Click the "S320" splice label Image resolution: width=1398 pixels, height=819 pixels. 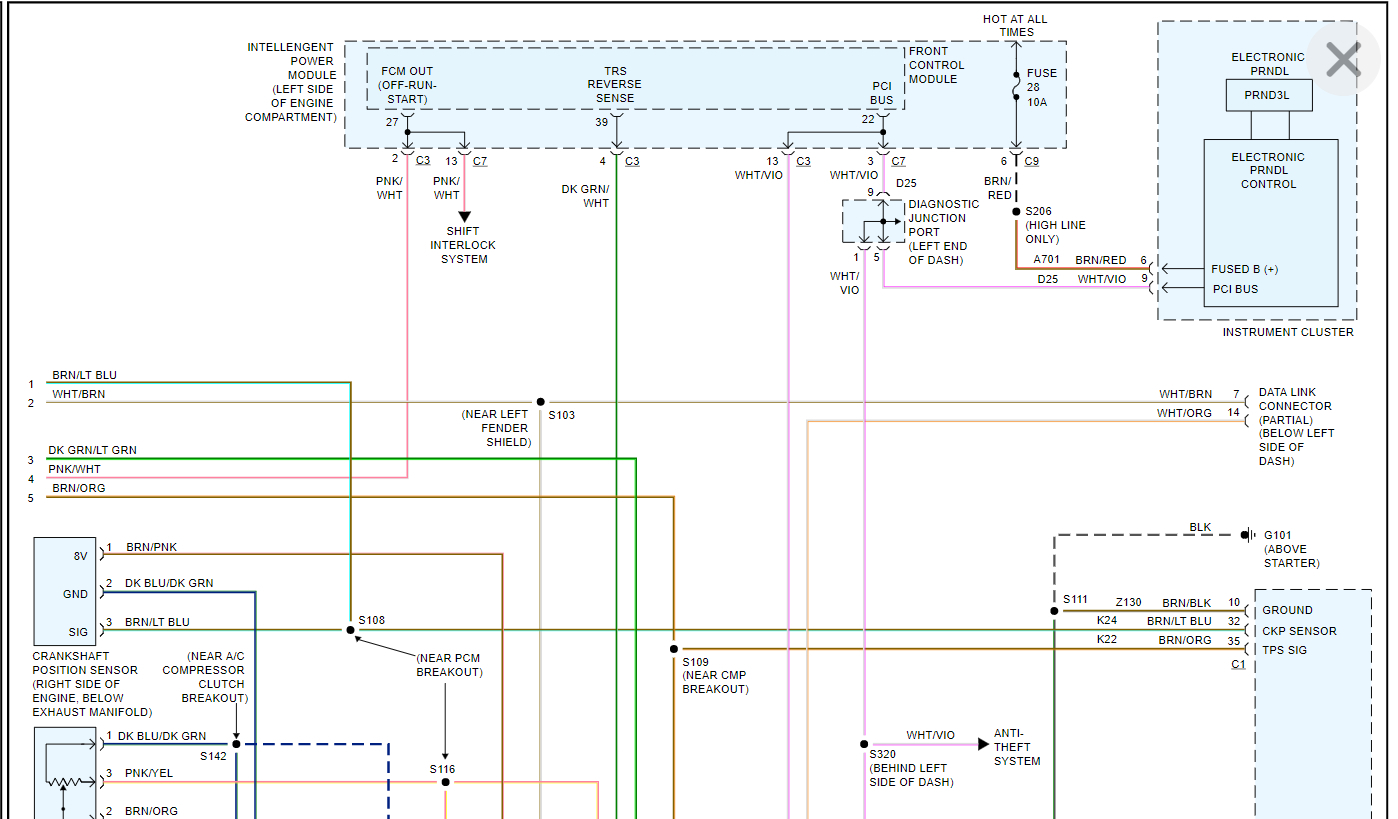(x=883, y=754)
